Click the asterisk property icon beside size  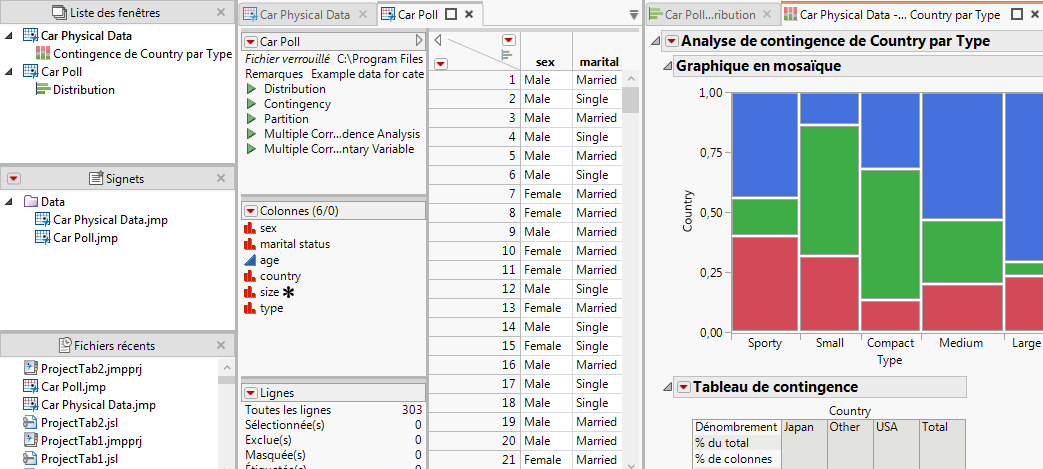tap(289, 292)
